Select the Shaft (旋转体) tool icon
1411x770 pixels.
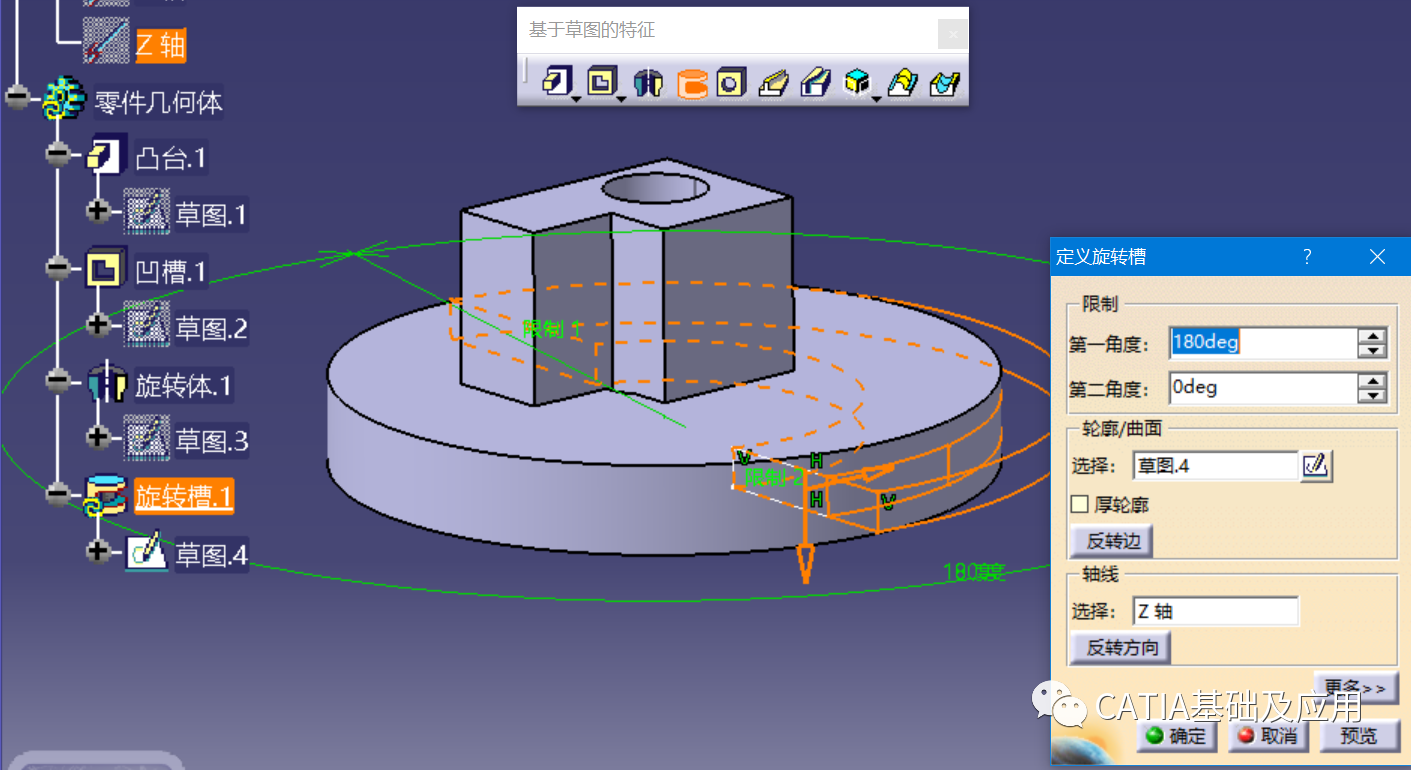click(649, 82)
